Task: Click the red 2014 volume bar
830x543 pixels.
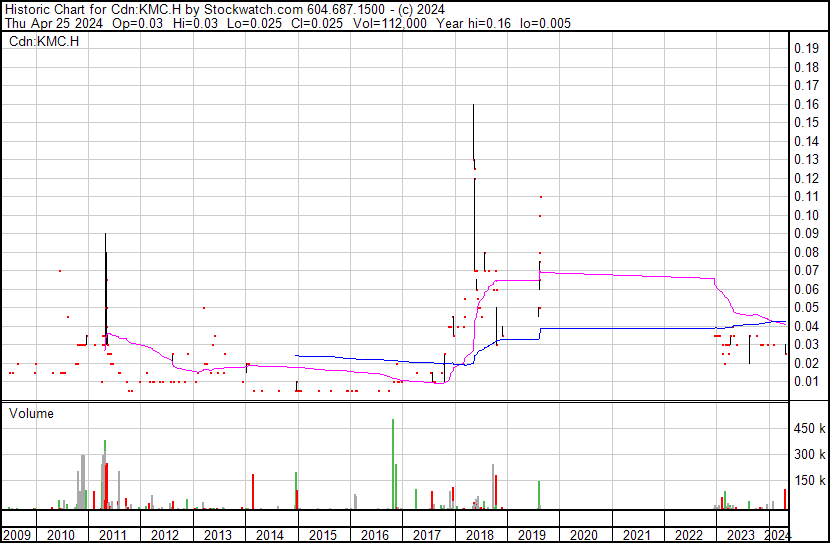Action: pos(253,492)
